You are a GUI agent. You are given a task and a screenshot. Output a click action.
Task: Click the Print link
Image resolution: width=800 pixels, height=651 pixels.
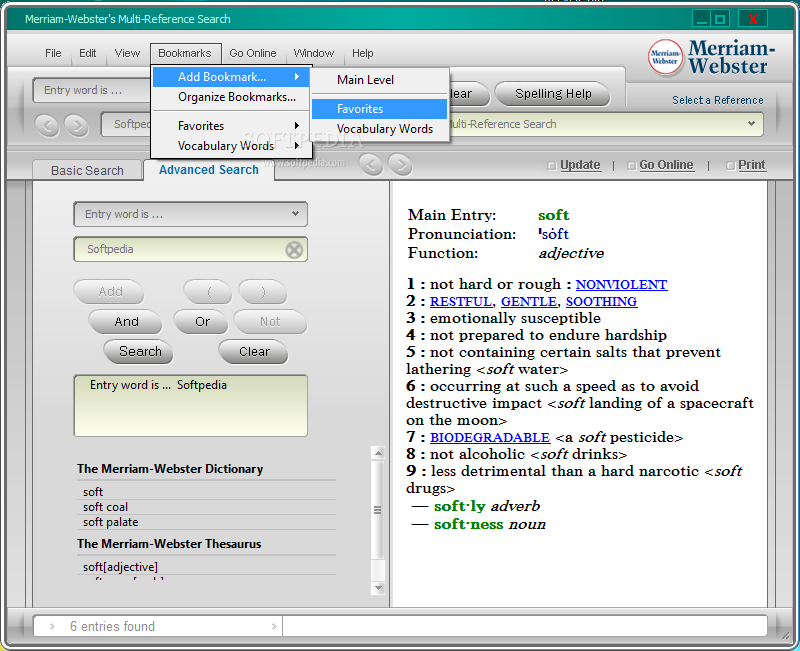pos(752,165)
